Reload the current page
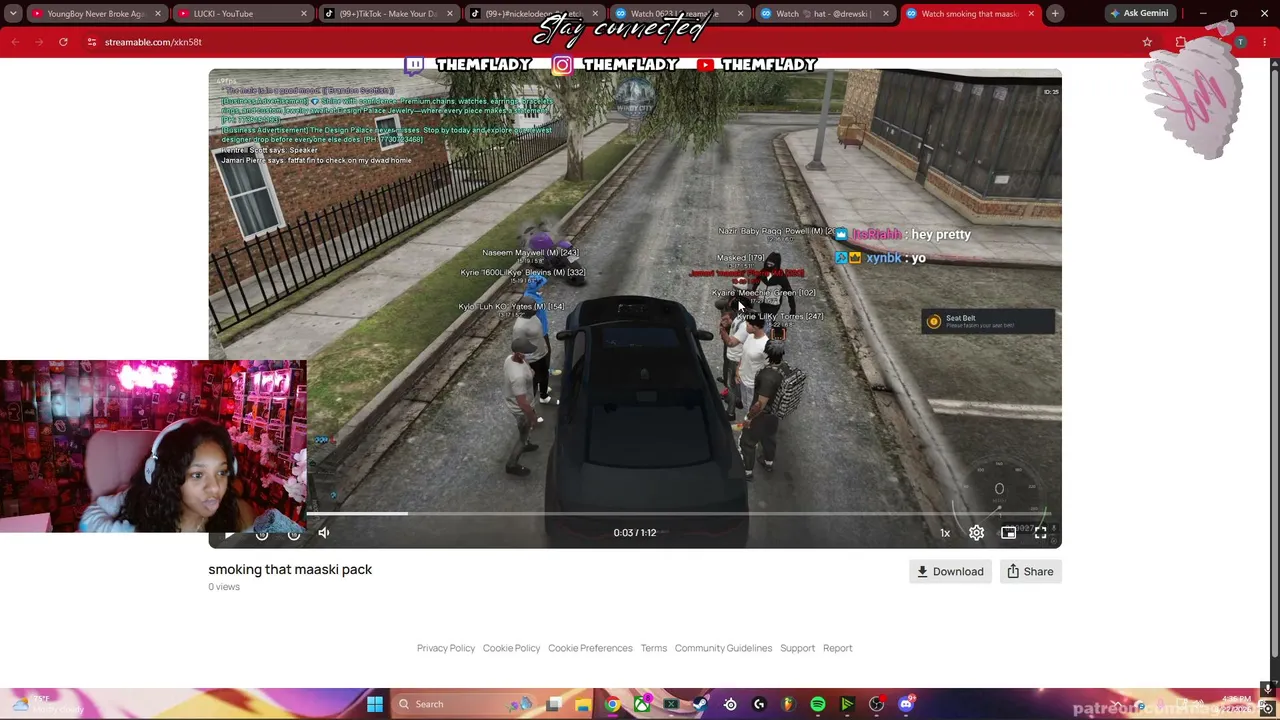Viewport: 1280px width, 720px height. [x=63, y=42]
